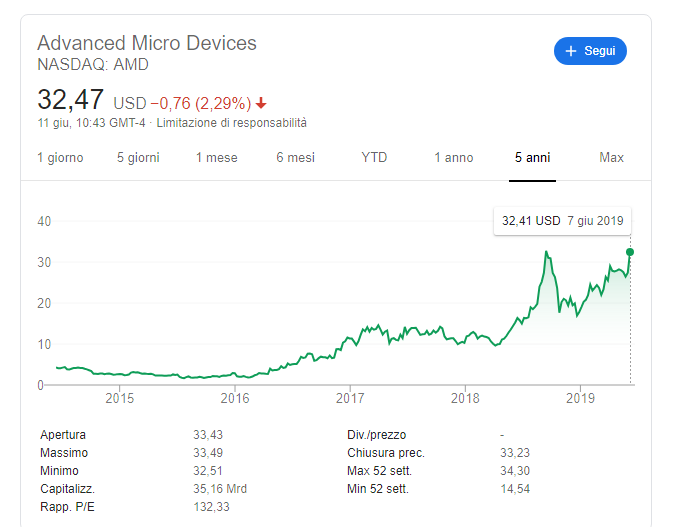
Task: Select the YTD tab
Action: [x=374, y=157]
